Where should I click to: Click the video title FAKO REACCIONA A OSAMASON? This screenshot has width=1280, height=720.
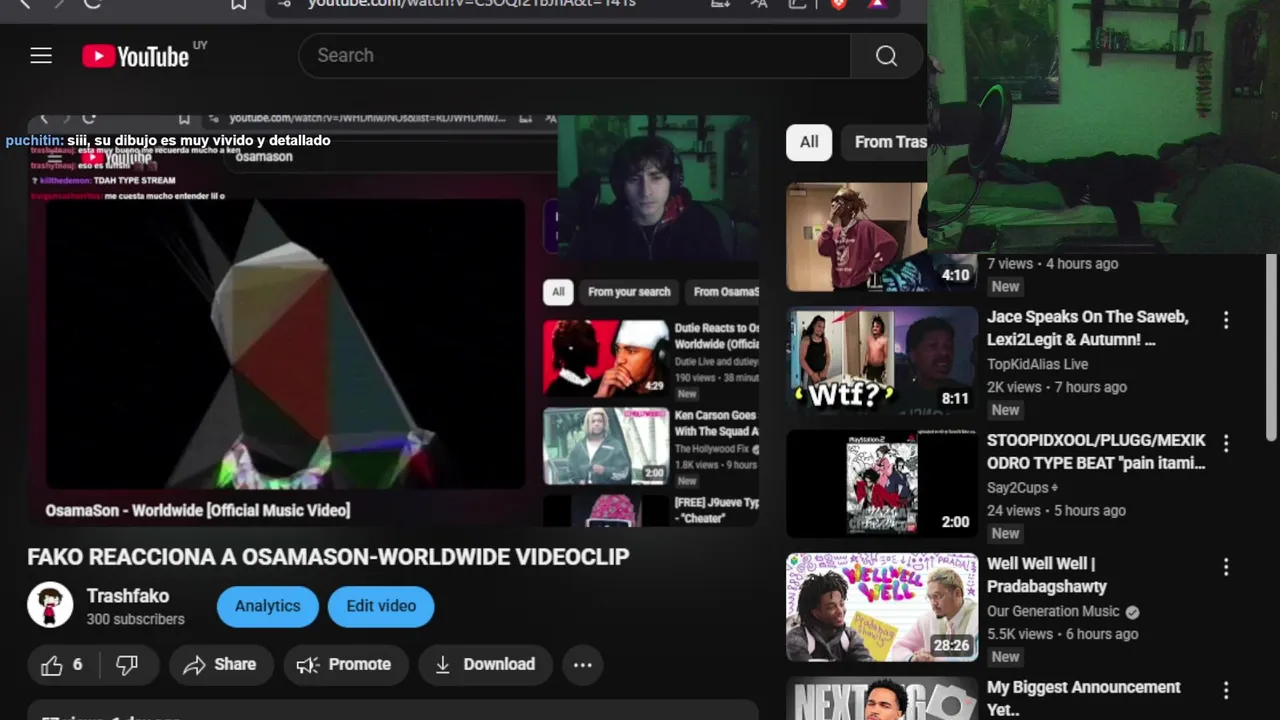tap(328, 557)
